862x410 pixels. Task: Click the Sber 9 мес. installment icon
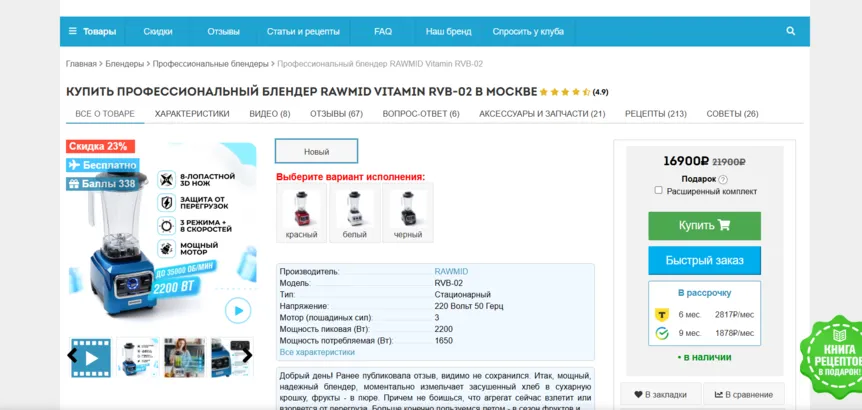(x=662, y=333)
